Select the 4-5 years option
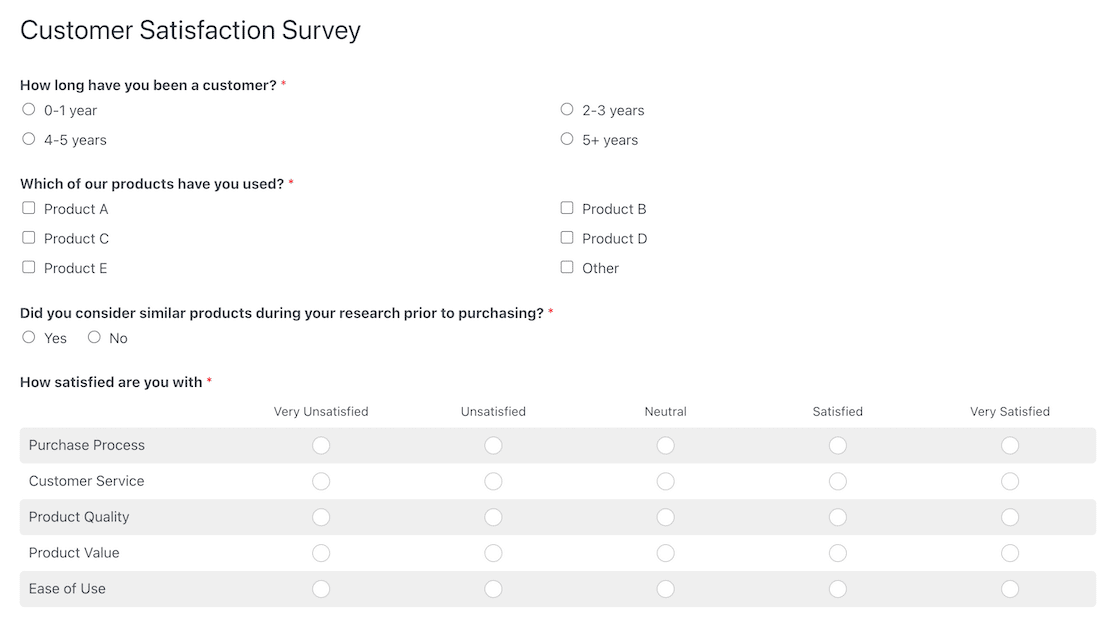1116x624 pixels. [28, 139]
